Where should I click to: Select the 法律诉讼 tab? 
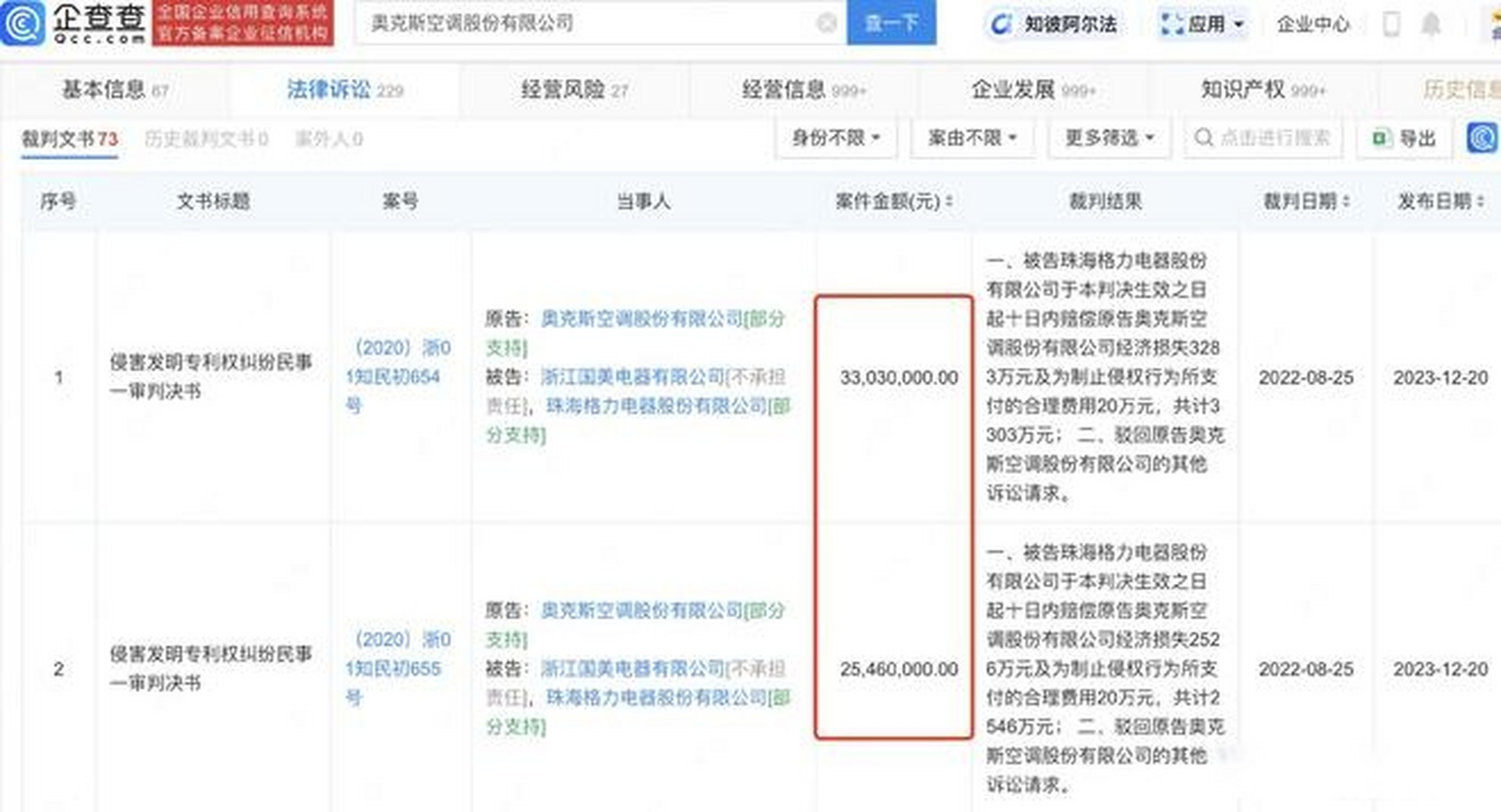coord(345,90)
